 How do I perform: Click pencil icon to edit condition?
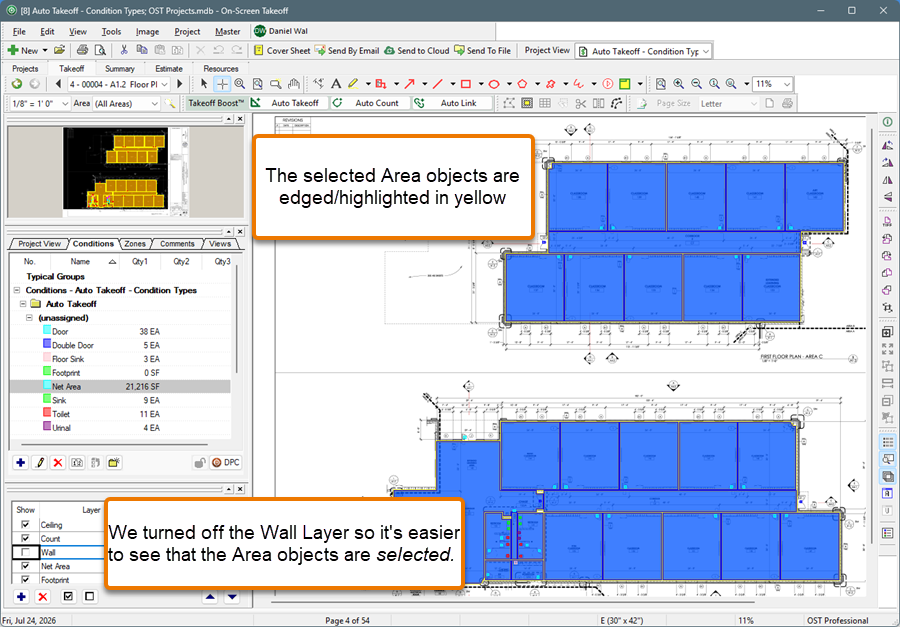39,462
